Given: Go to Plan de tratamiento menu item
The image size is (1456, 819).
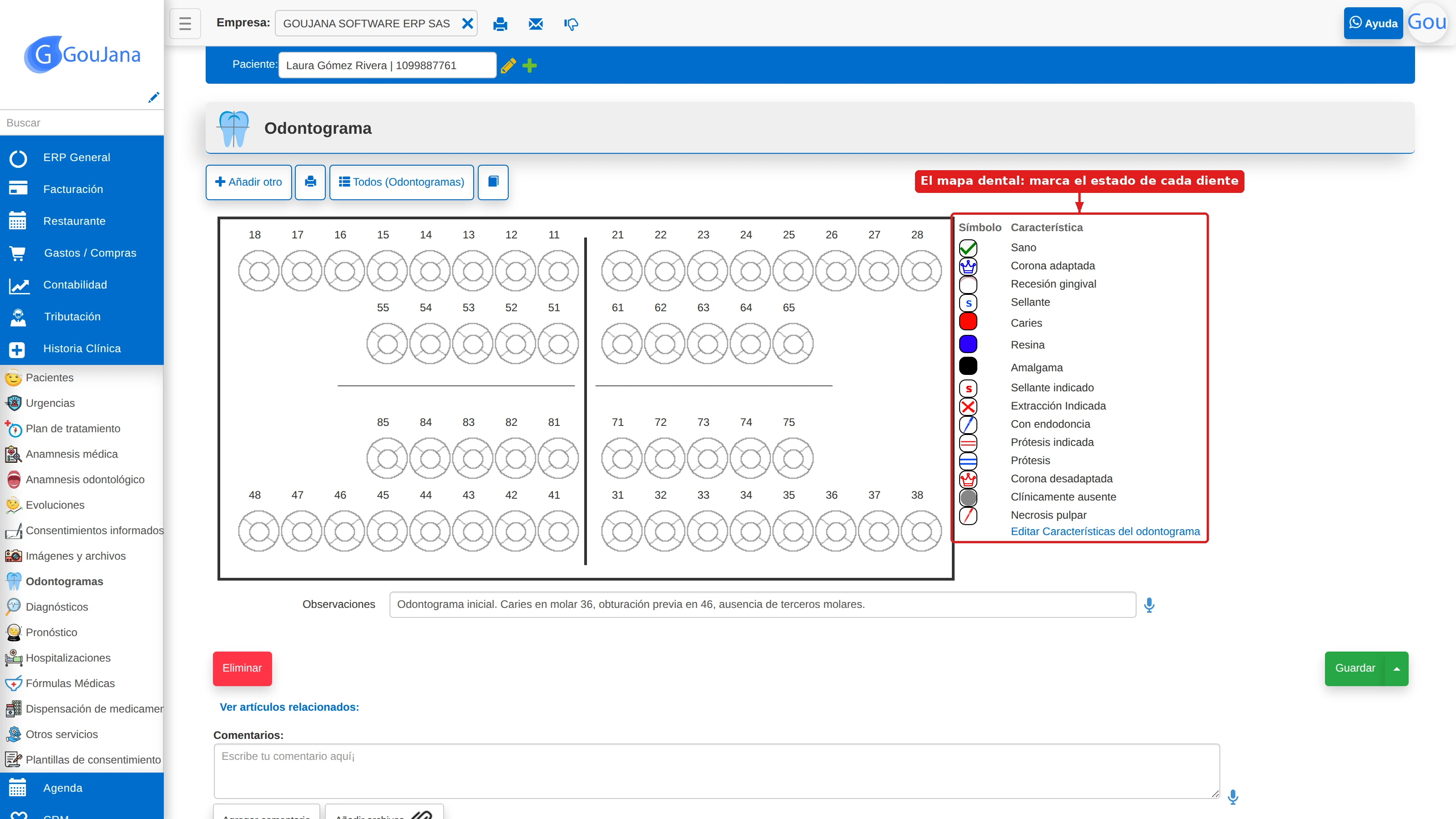Looking at the screenshot, I should coord(73,429).
